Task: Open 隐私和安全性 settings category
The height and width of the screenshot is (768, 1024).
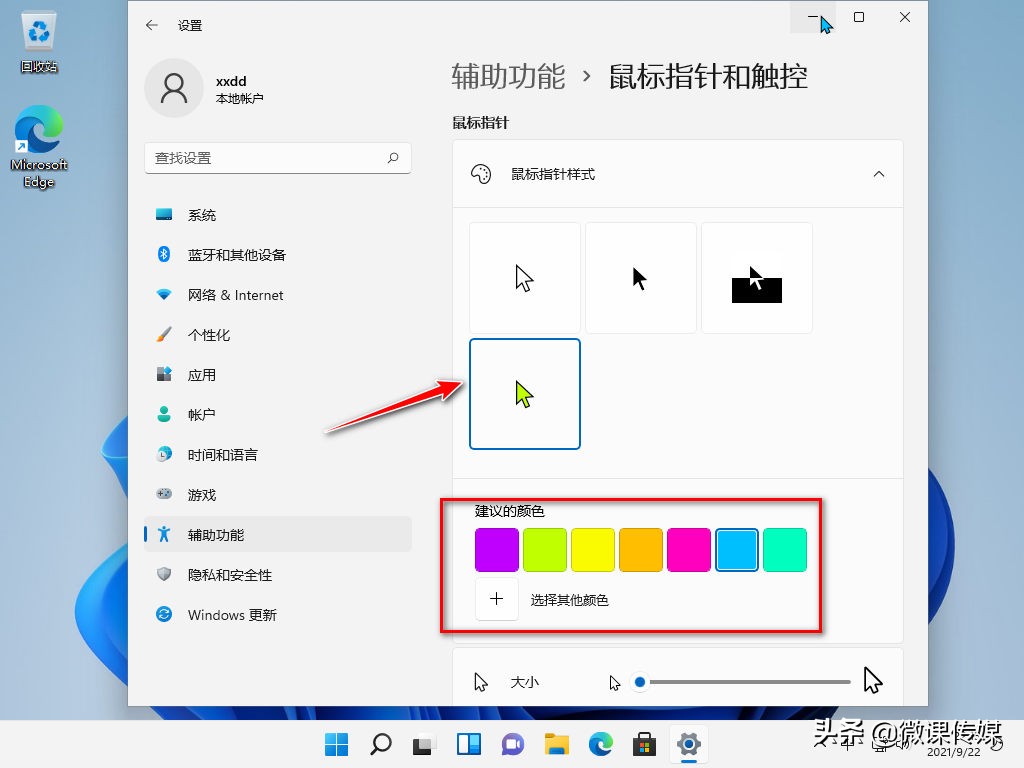Action: [278, 575]
